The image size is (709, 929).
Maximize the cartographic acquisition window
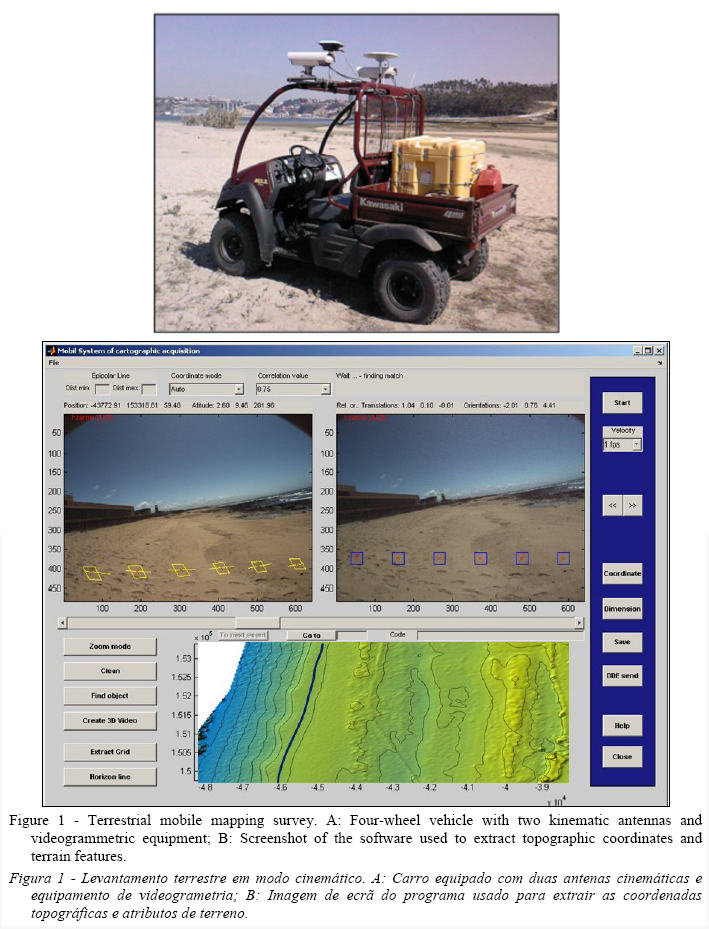click(647, 351)
